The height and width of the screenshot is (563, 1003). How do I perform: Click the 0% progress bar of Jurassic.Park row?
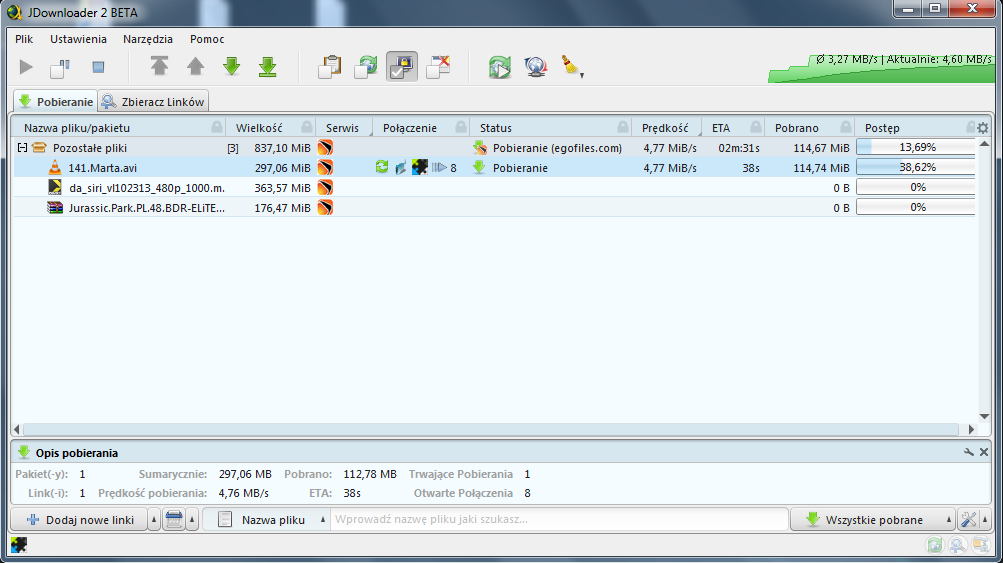(x=916, y=207)
